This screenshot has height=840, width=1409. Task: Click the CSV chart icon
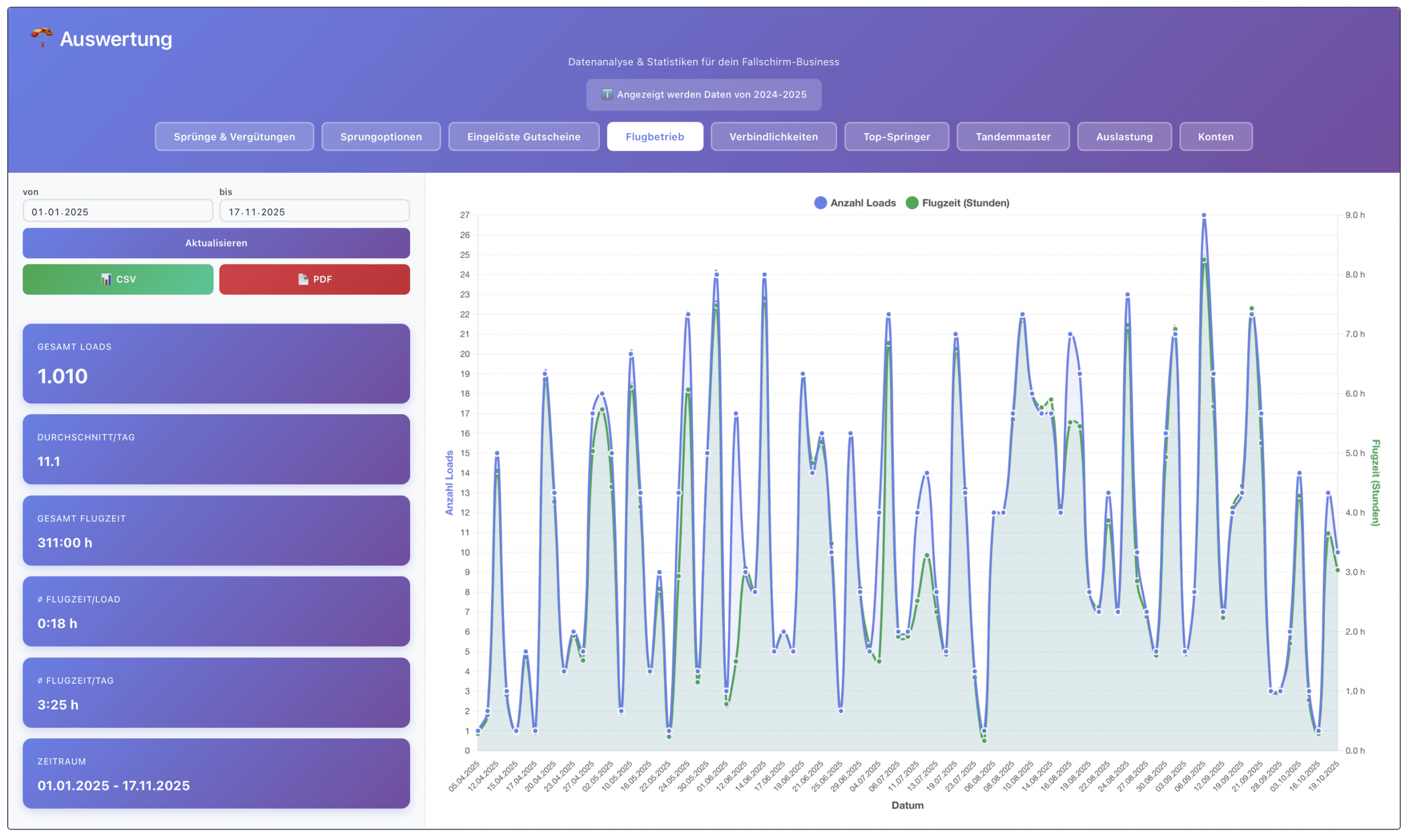tap(106, 279)
